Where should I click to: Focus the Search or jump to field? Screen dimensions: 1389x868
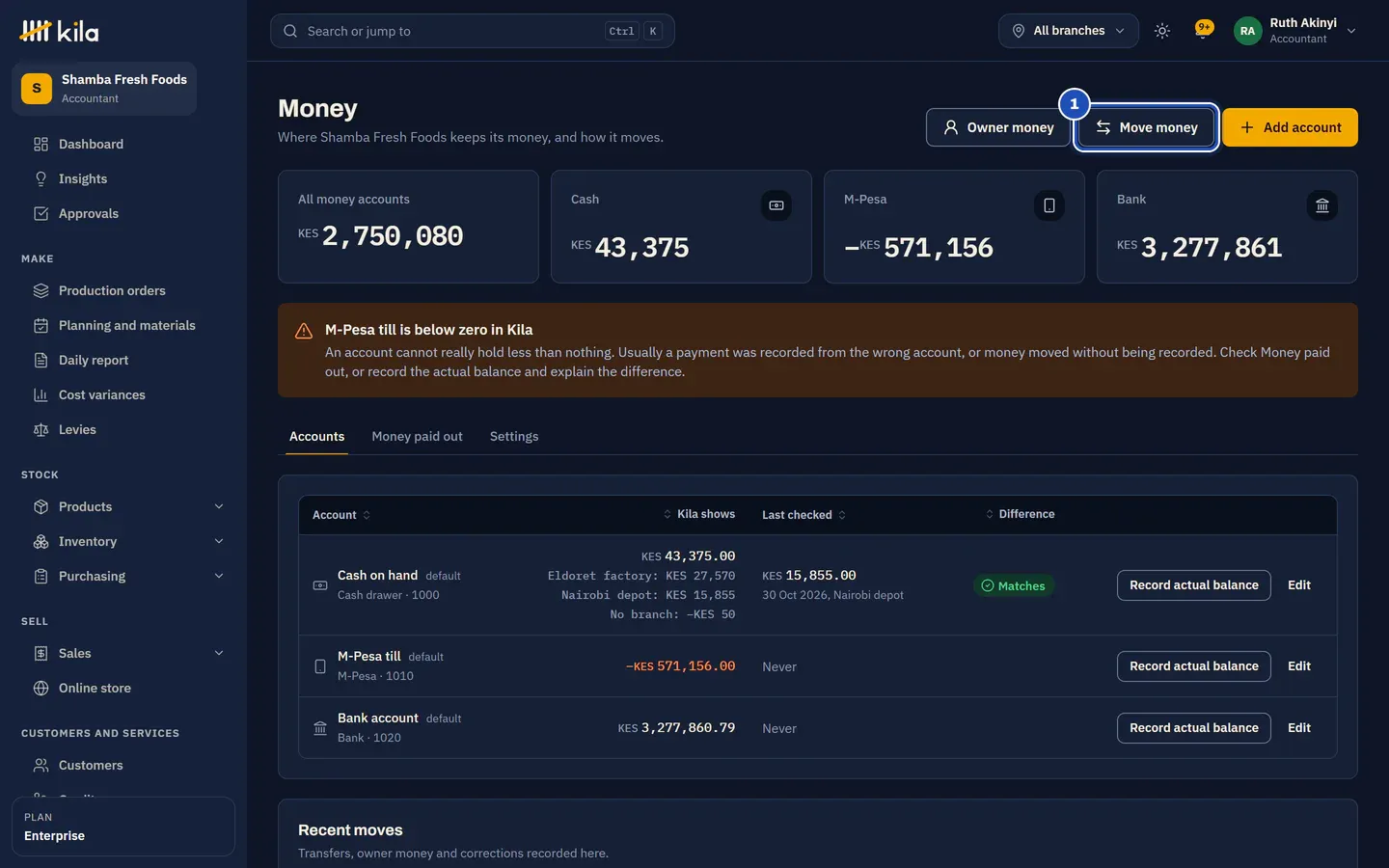(472, 31)
